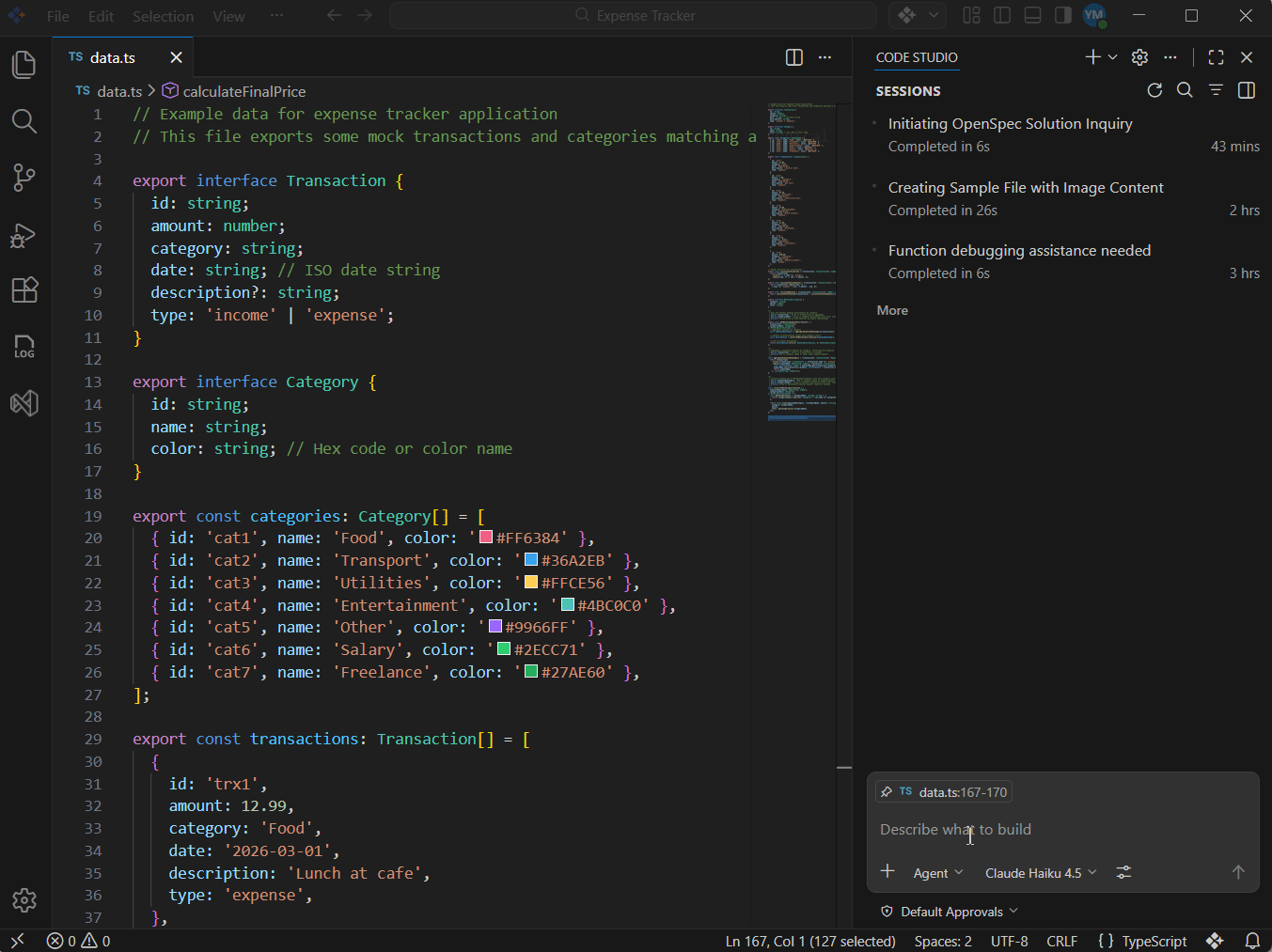Toggle bottom panel from title bar
1272x952 pixels.
pos(1032,15)
